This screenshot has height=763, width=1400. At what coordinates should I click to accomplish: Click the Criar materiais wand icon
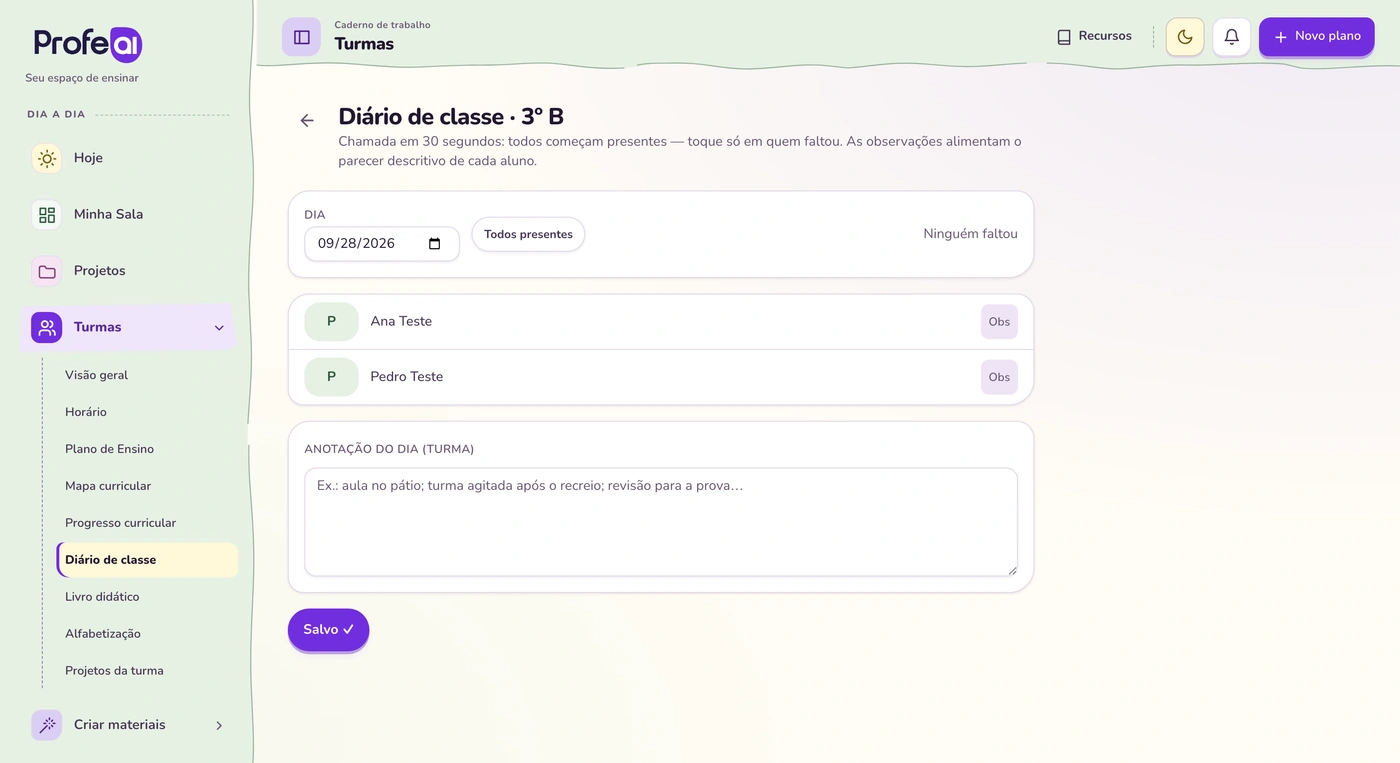click(47, 725)
